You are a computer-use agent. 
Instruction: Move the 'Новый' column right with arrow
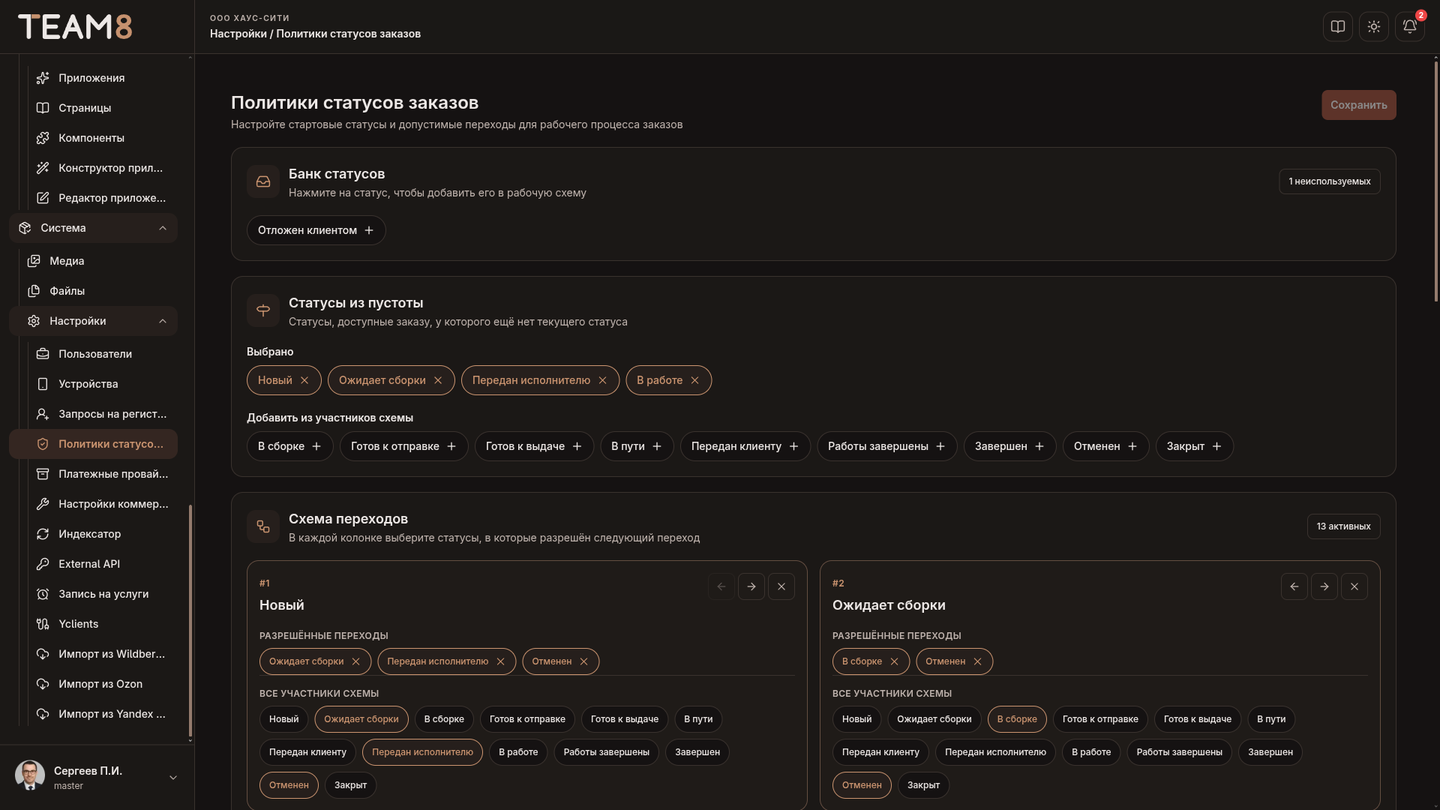[751, 587]
